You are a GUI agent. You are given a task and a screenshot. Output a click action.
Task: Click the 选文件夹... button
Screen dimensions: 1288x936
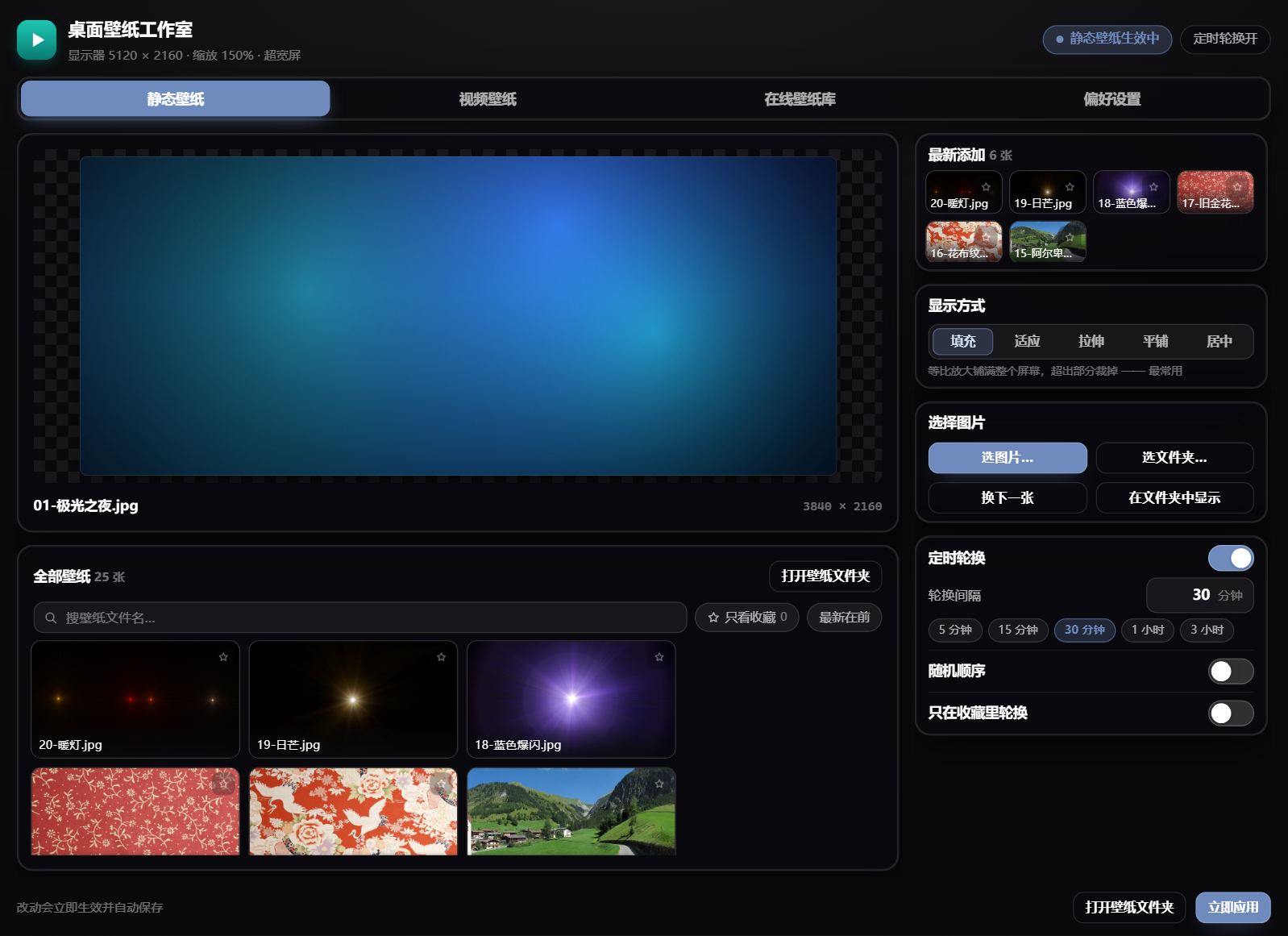(1174, 458)
